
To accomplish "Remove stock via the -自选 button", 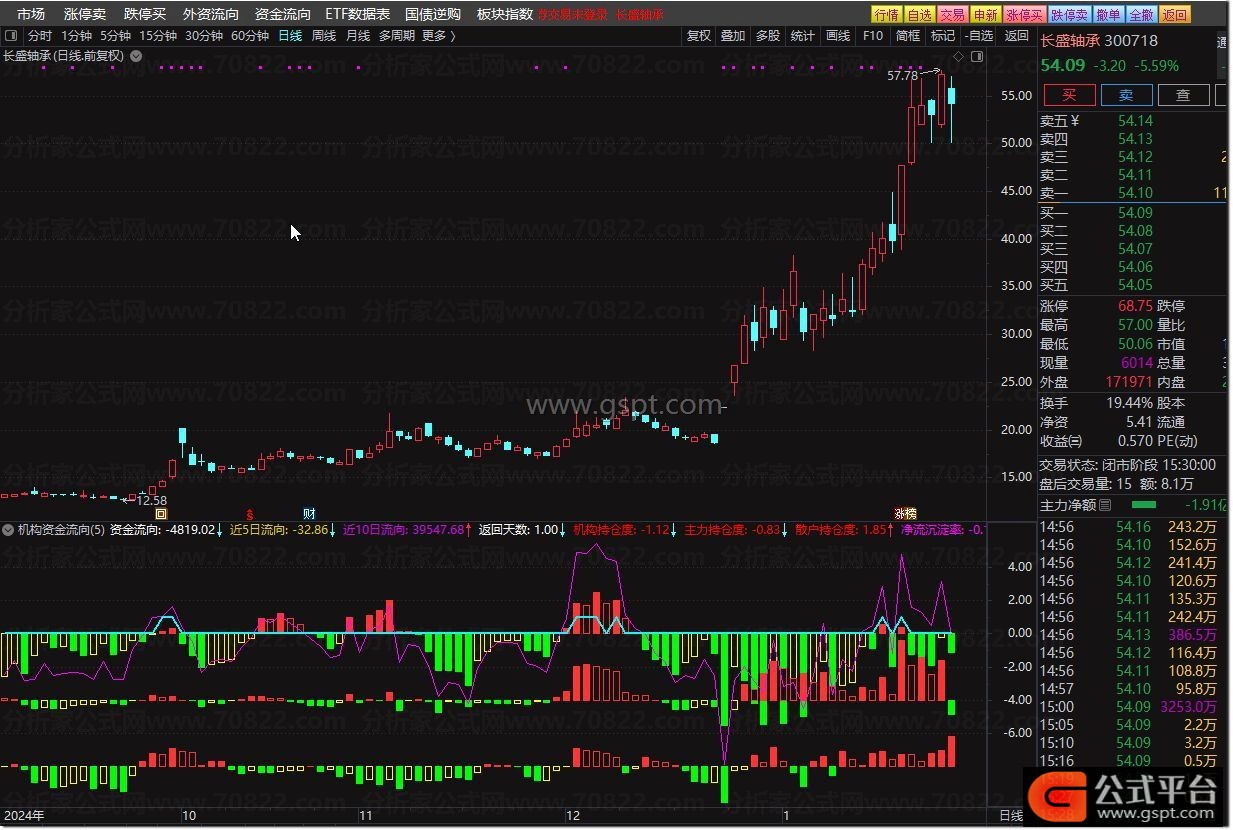I will (980, 36).
